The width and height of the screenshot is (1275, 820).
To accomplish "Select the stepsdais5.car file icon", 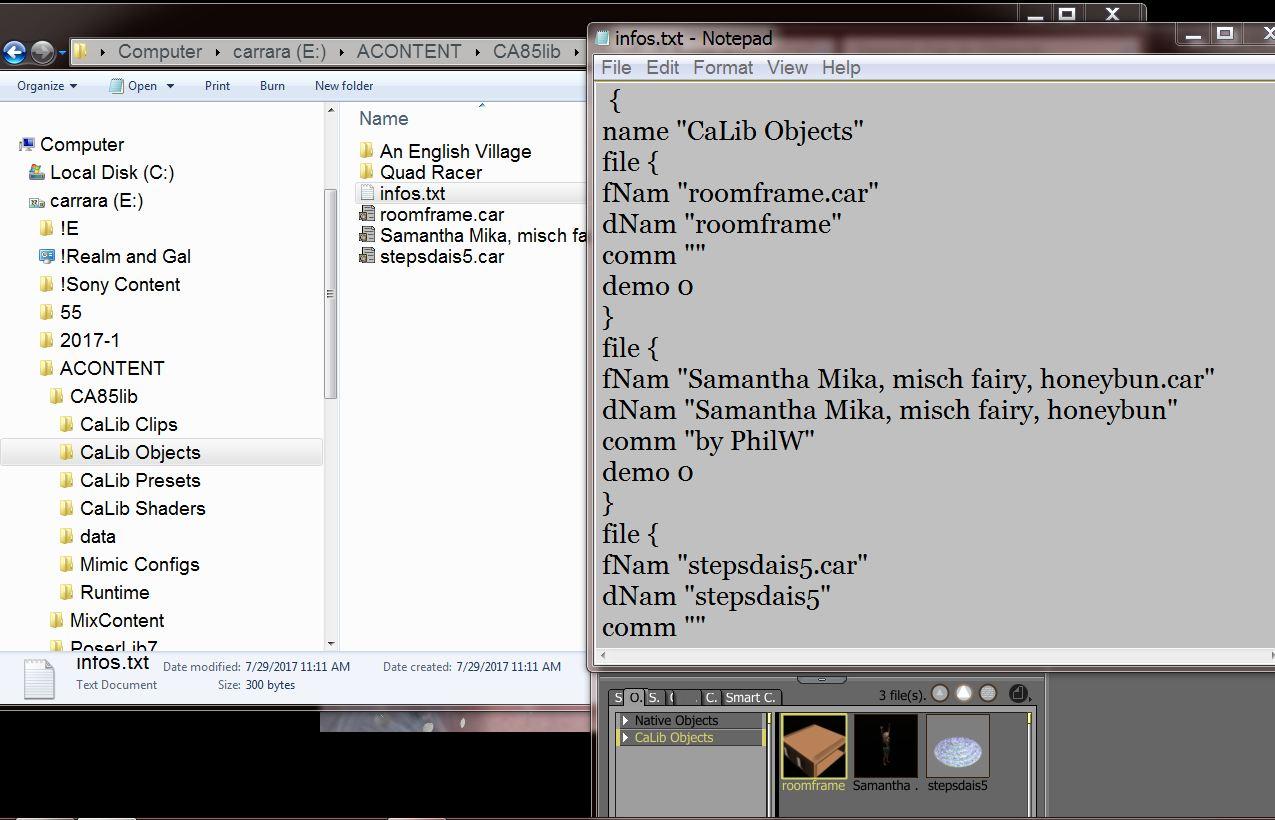I will coord(366,256).
